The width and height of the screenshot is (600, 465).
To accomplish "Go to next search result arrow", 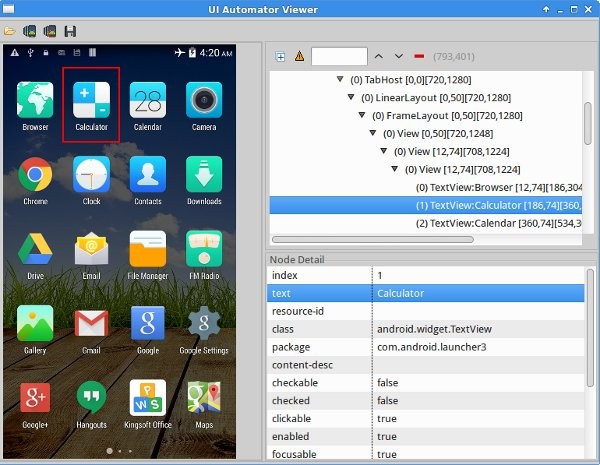I will (x=399, y=57).
